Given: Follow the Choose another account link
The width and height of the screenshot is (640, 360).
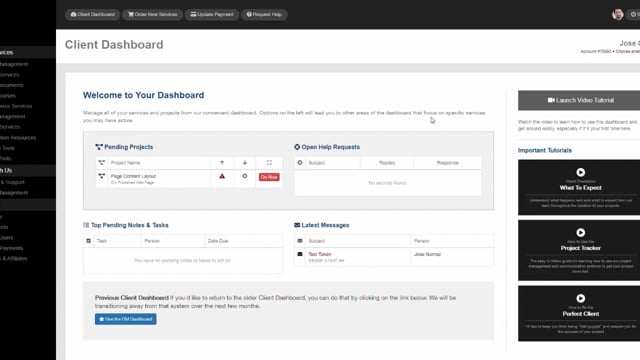Looking at the screenshot, I should coord(628,51).
